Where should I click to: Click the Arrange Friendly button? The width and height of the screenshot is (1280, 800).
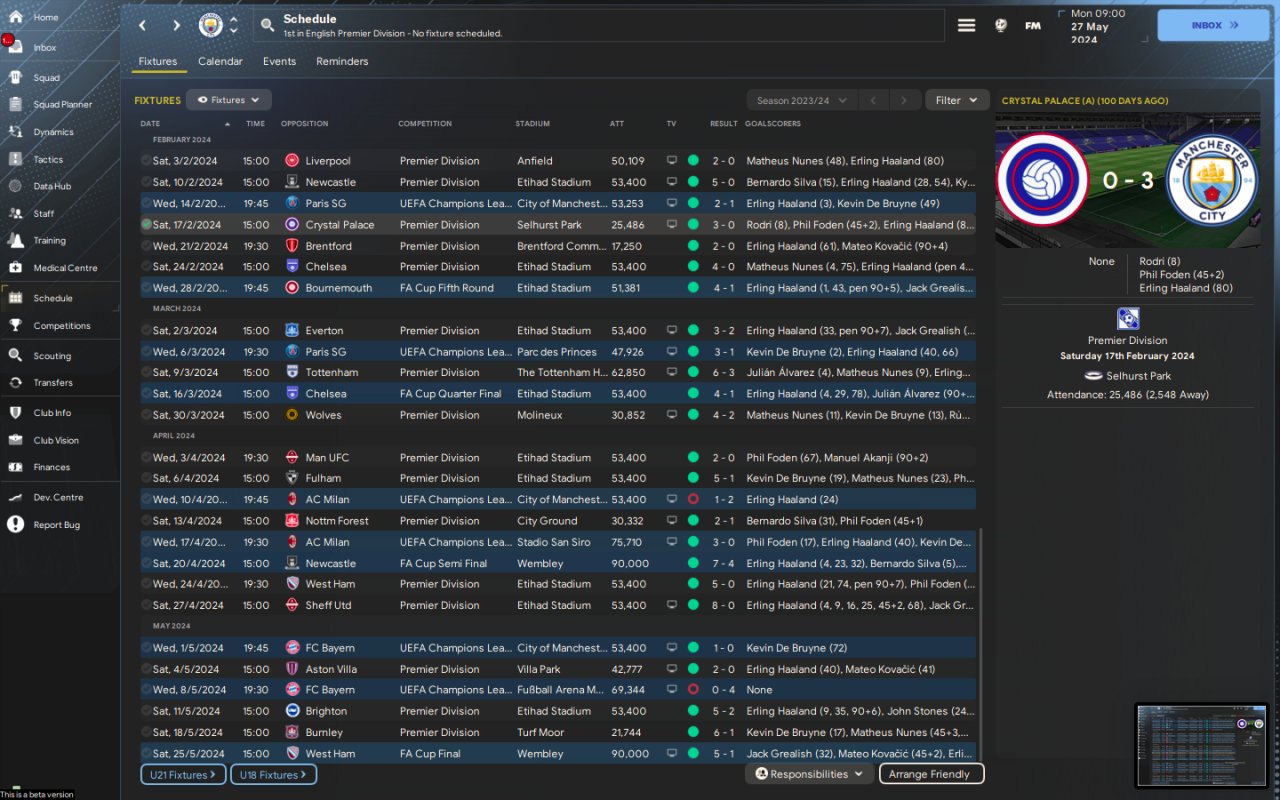pos(931,774)
